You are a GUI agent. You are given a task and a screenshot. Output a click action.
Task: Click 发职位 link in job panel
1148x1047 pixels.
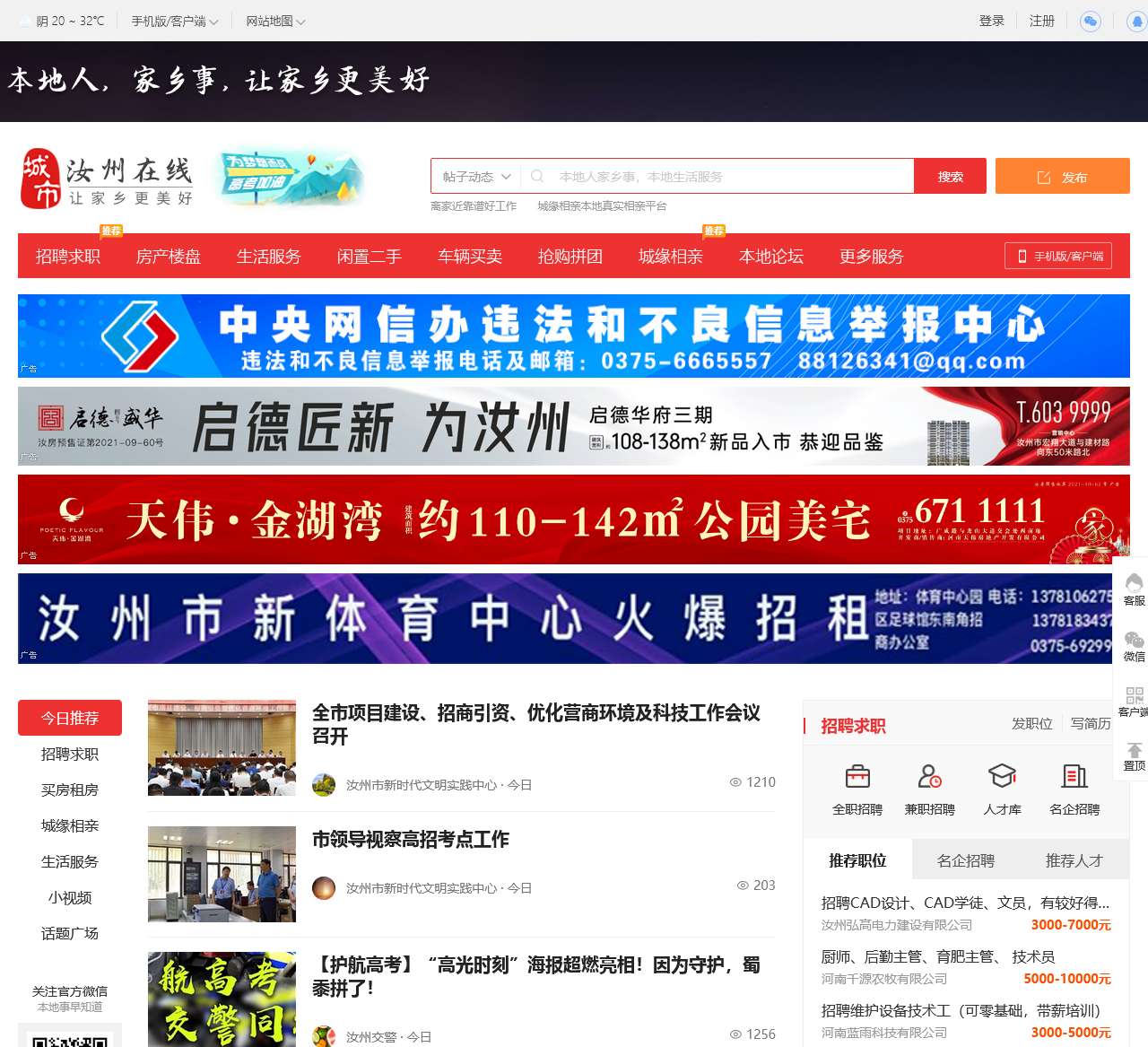tap(1032, 723)
